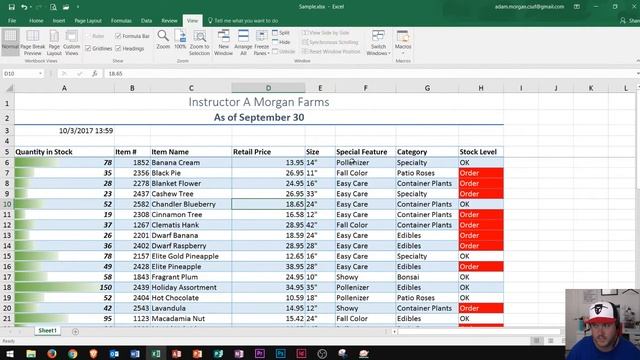The image size is (640, 360).
Task: Open Access from the taskbar
Action: (176, 353)
